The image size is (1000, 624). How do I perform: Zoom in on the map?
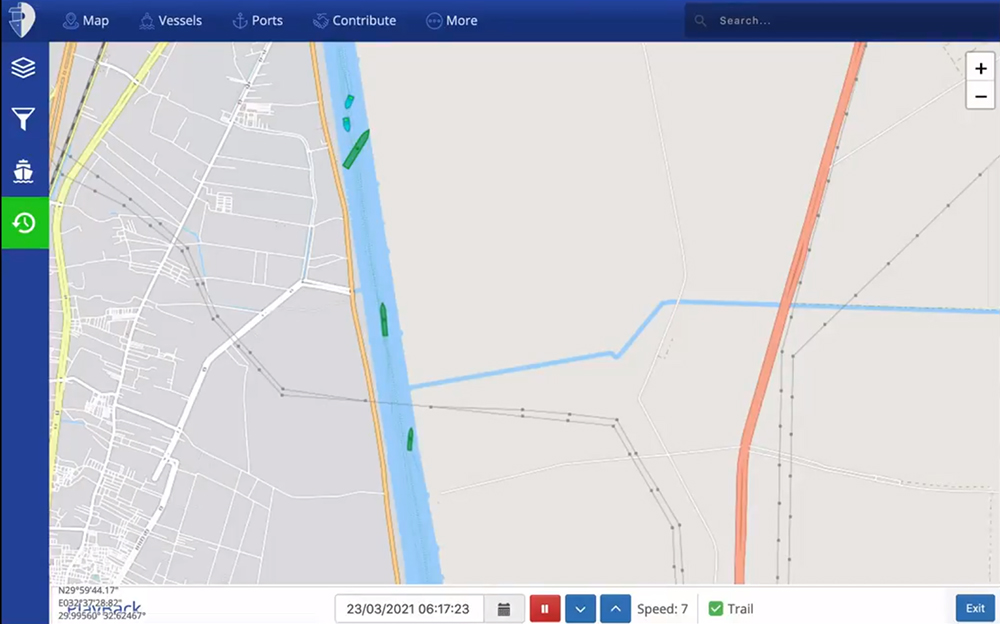pyautogui.click(x=981, y=69)
